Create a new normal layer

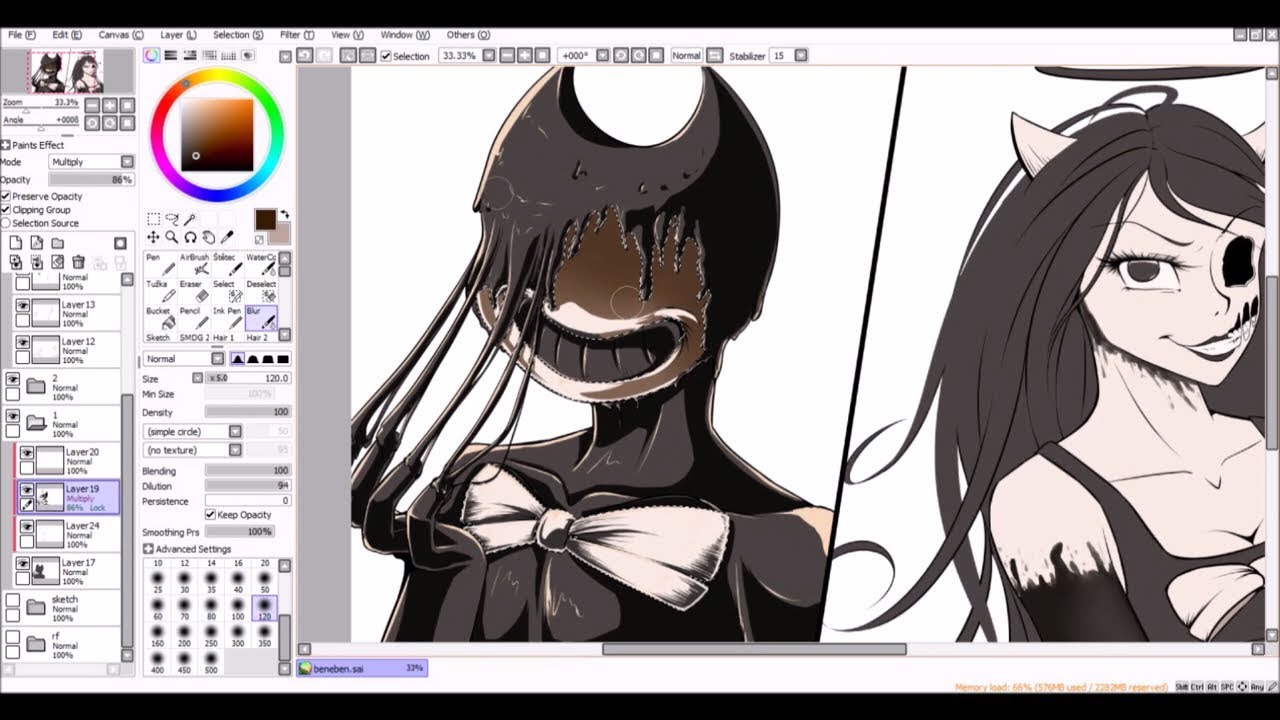pos(16,243)
